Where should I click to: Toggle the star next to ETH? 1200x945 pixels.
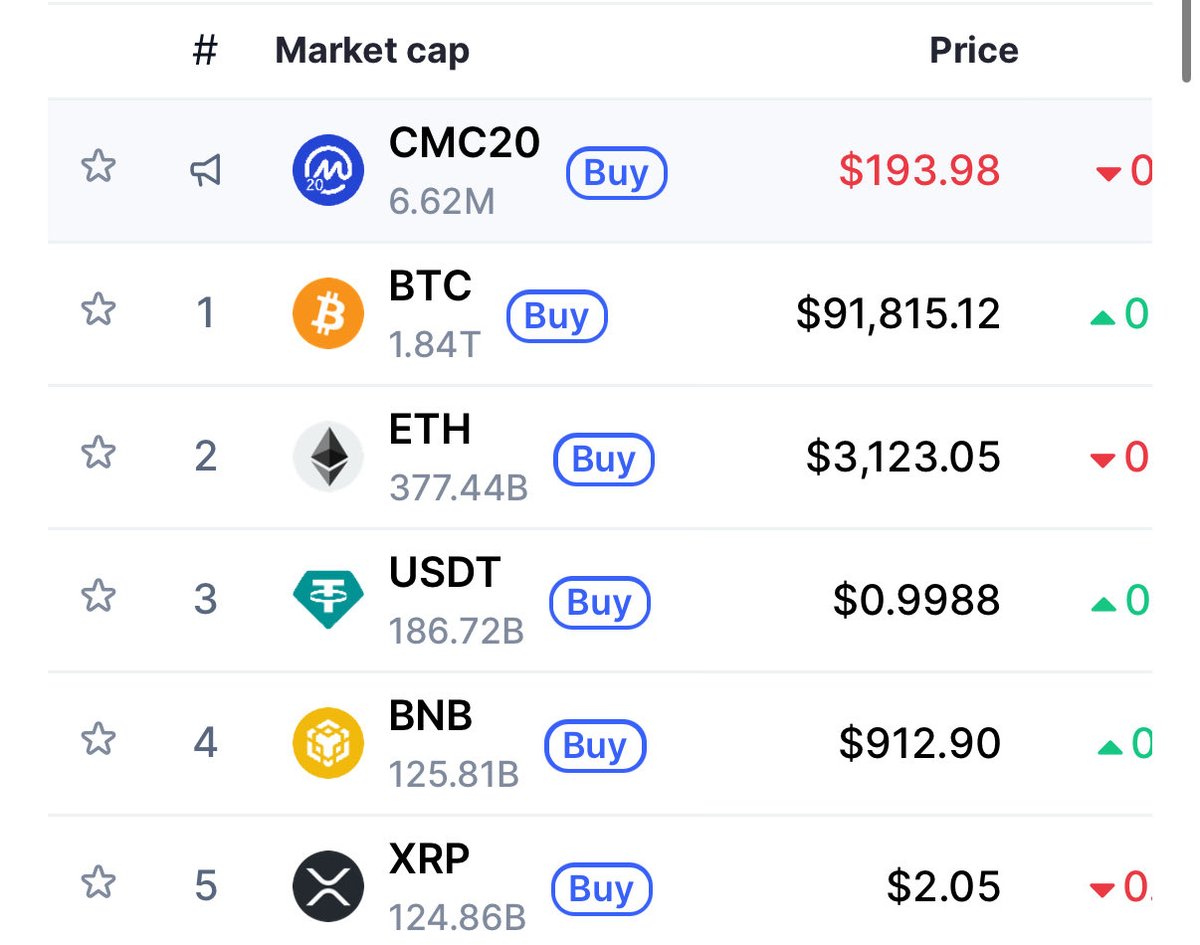pyautogui.click(x=97, y=454)
